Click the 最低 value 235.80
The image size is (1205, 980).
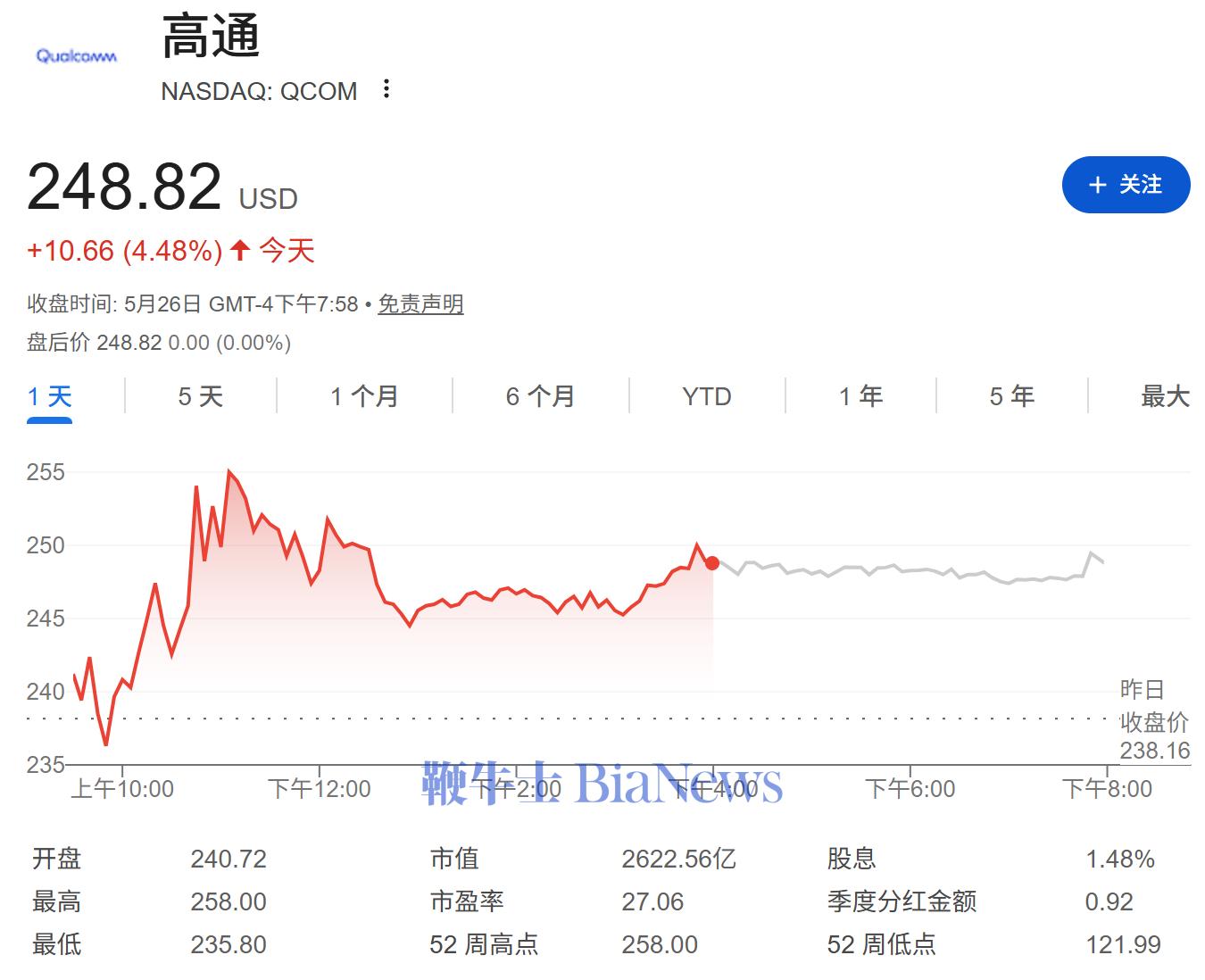229,944
